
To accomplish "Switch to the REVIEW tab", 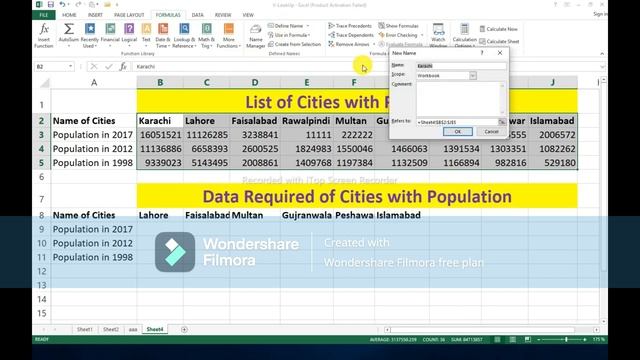I will (223, 15).
